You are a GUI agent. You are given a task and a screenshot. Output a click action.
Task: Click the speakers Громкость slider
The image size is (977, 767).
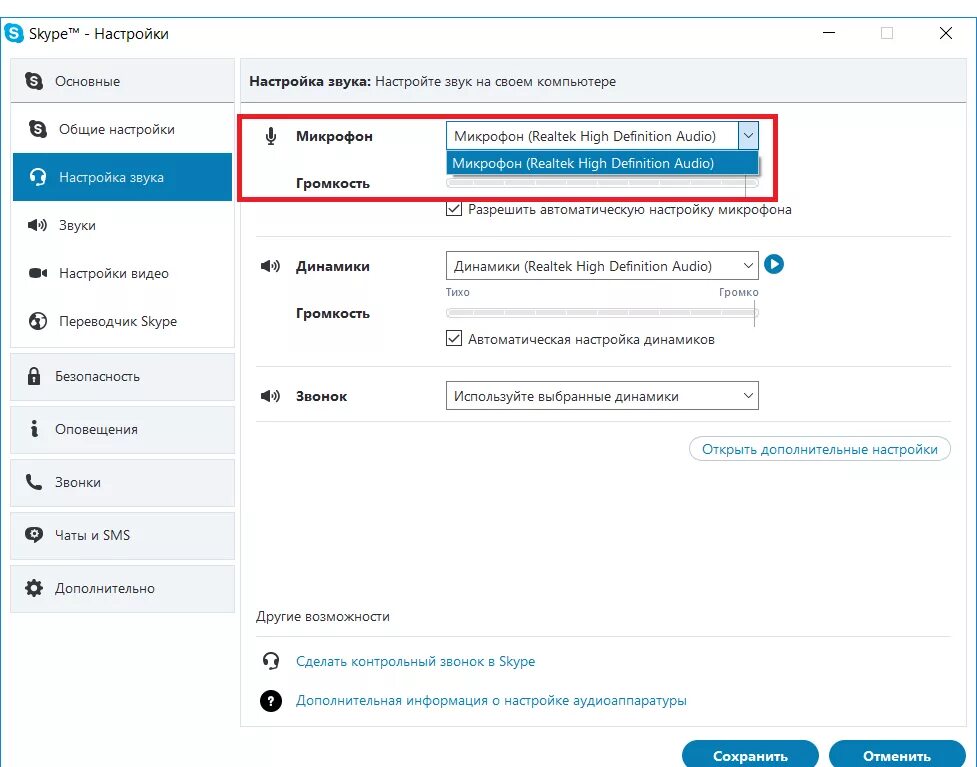[x=603, y=313]
